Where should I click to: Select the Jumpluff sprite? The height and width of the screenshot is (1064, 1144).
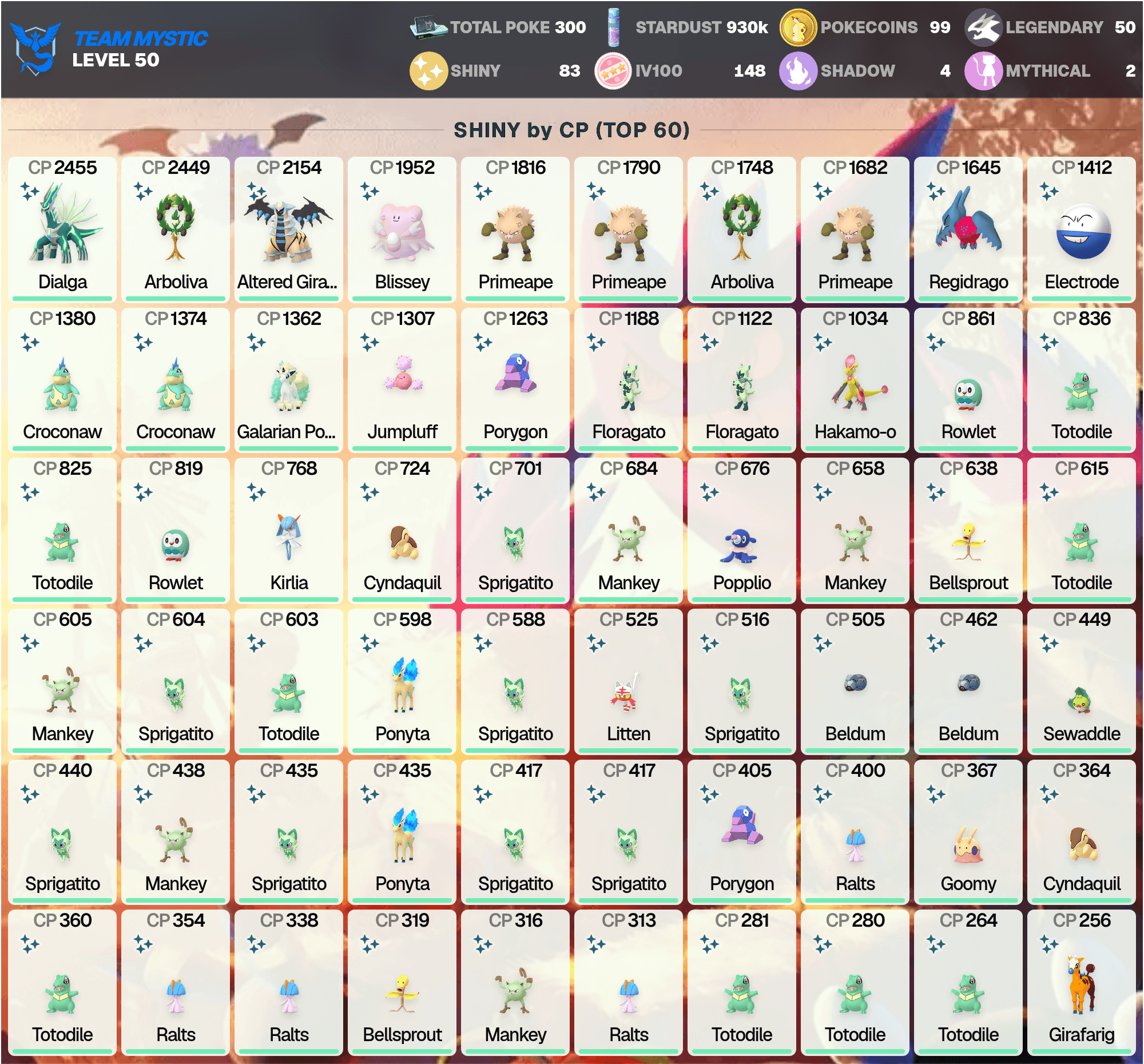coord(403,374)
